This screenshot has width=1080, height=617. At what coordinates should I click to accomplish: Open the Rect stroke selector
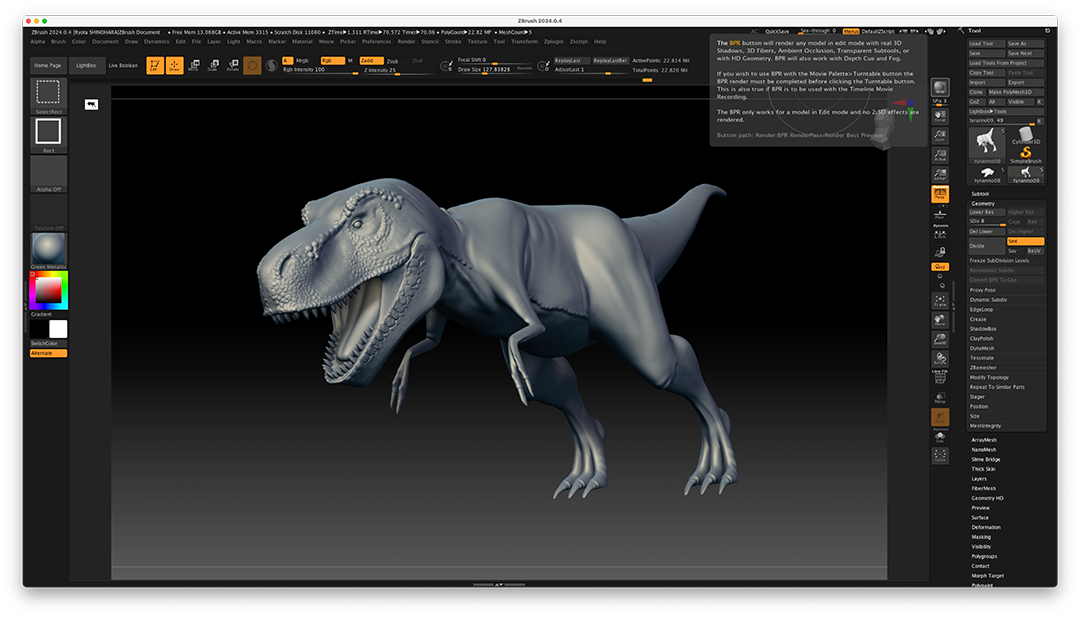[x=48, y=134]
